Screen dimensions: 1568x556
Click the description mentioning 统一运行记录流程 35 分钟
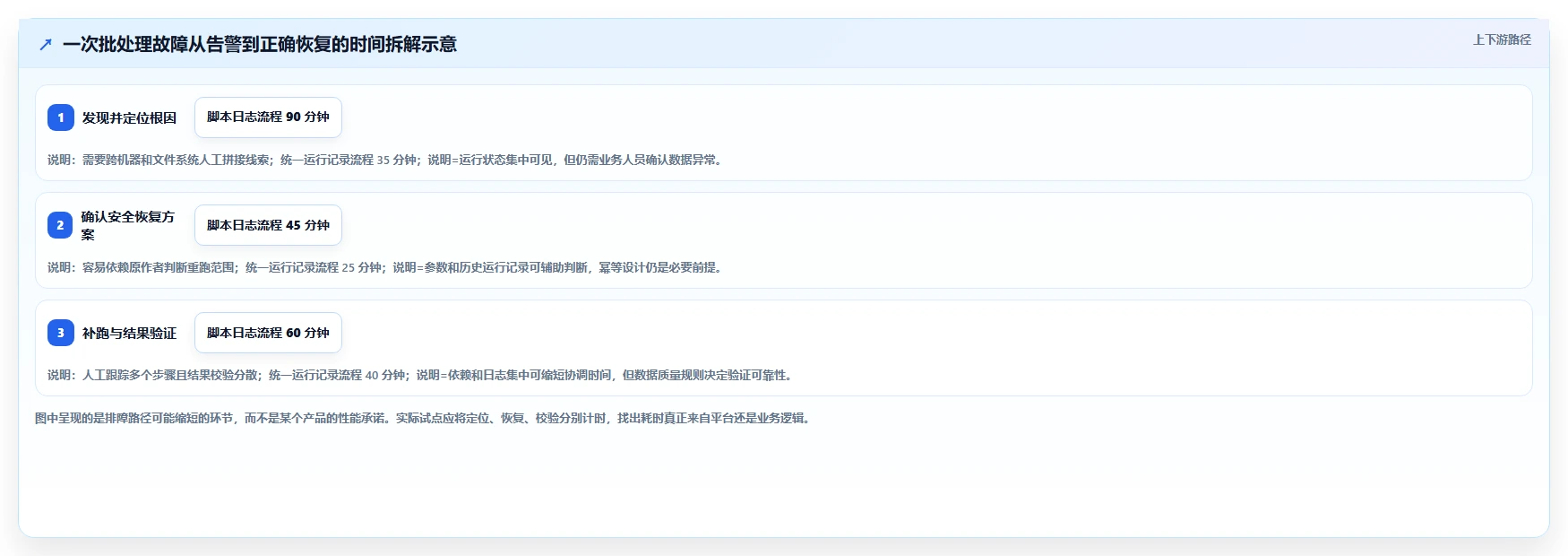point(387,160)
